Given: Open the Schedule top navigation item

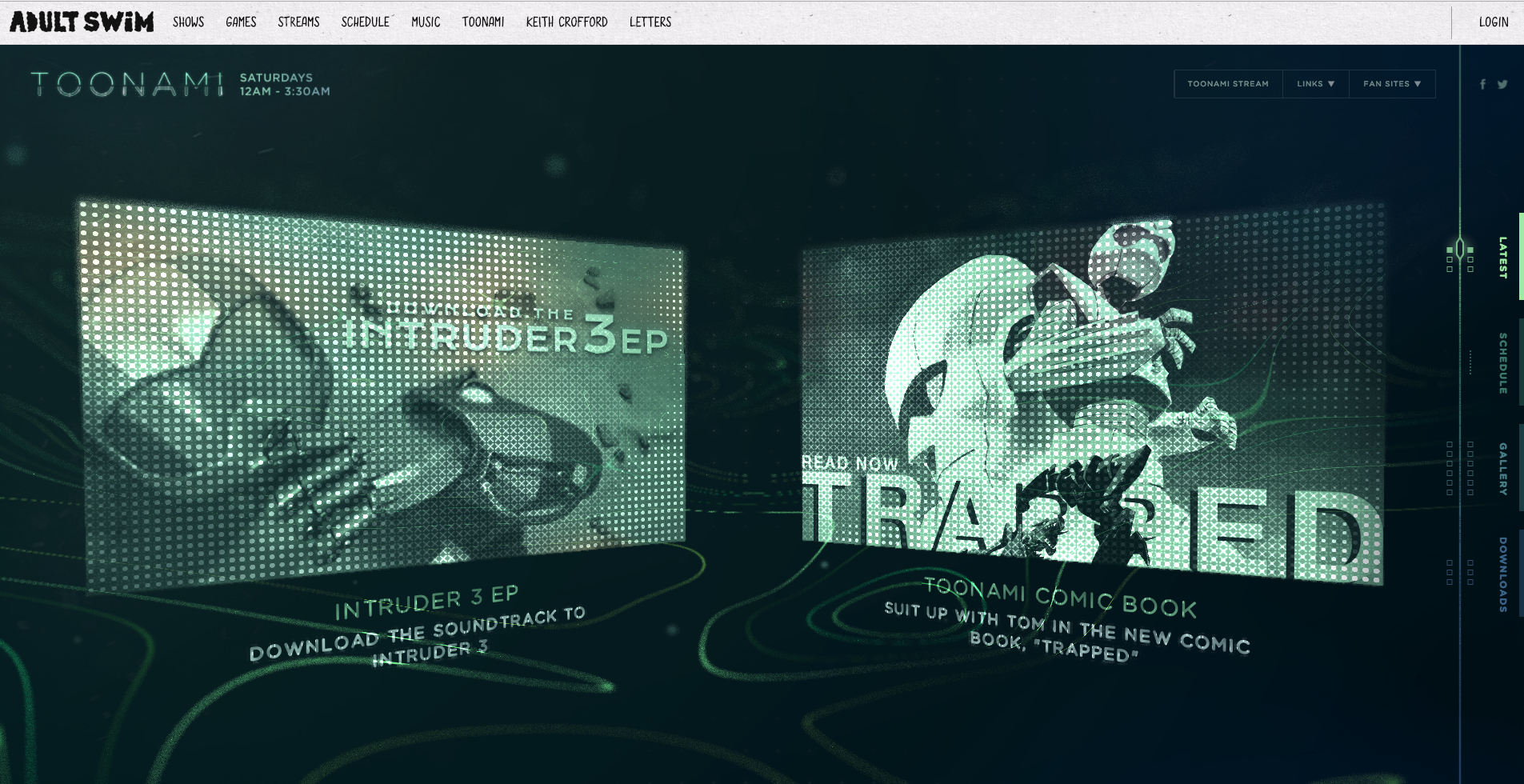Looking at the screenshot, I should point(365,22).
